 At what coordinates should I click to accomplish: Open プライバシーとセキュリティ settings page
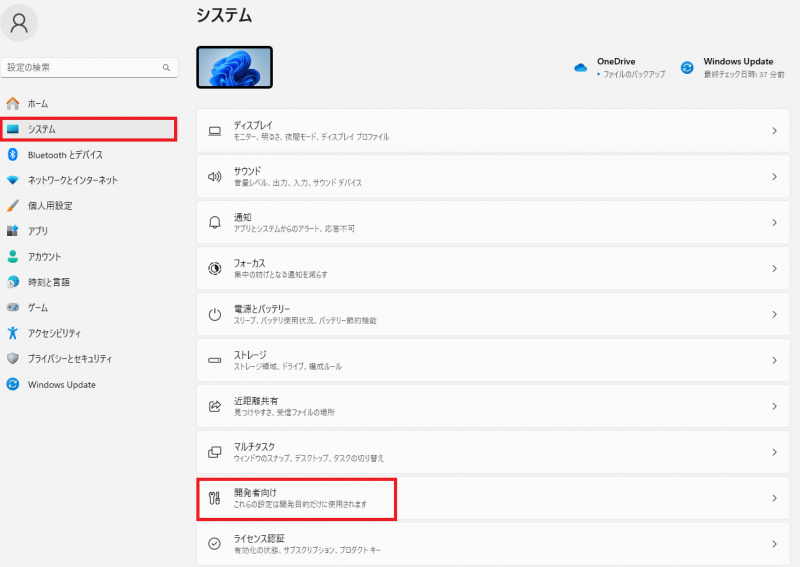[69, 358]
